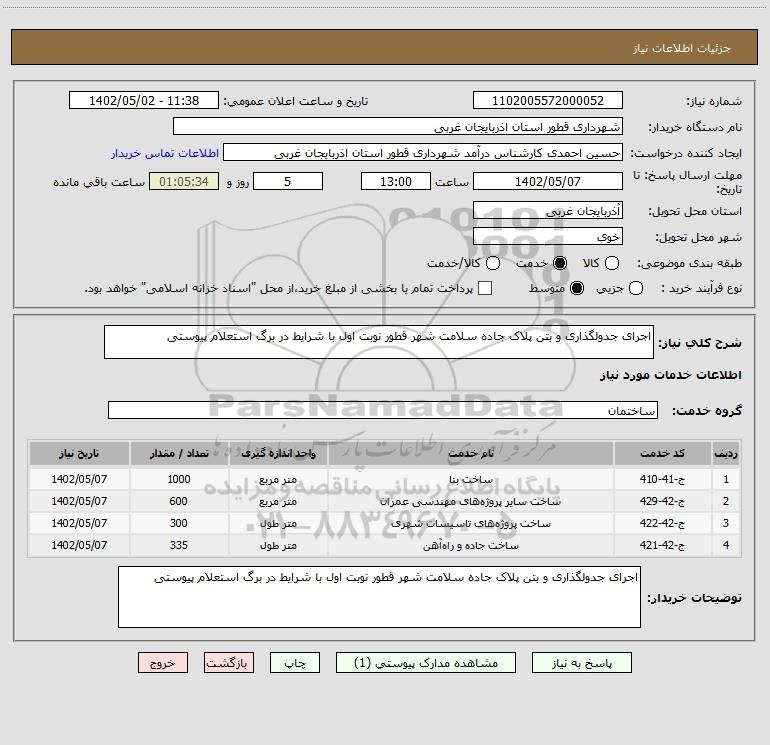Click service code ج-42-421
Viewport: 770px width, 745px height.
coord(662,546)
